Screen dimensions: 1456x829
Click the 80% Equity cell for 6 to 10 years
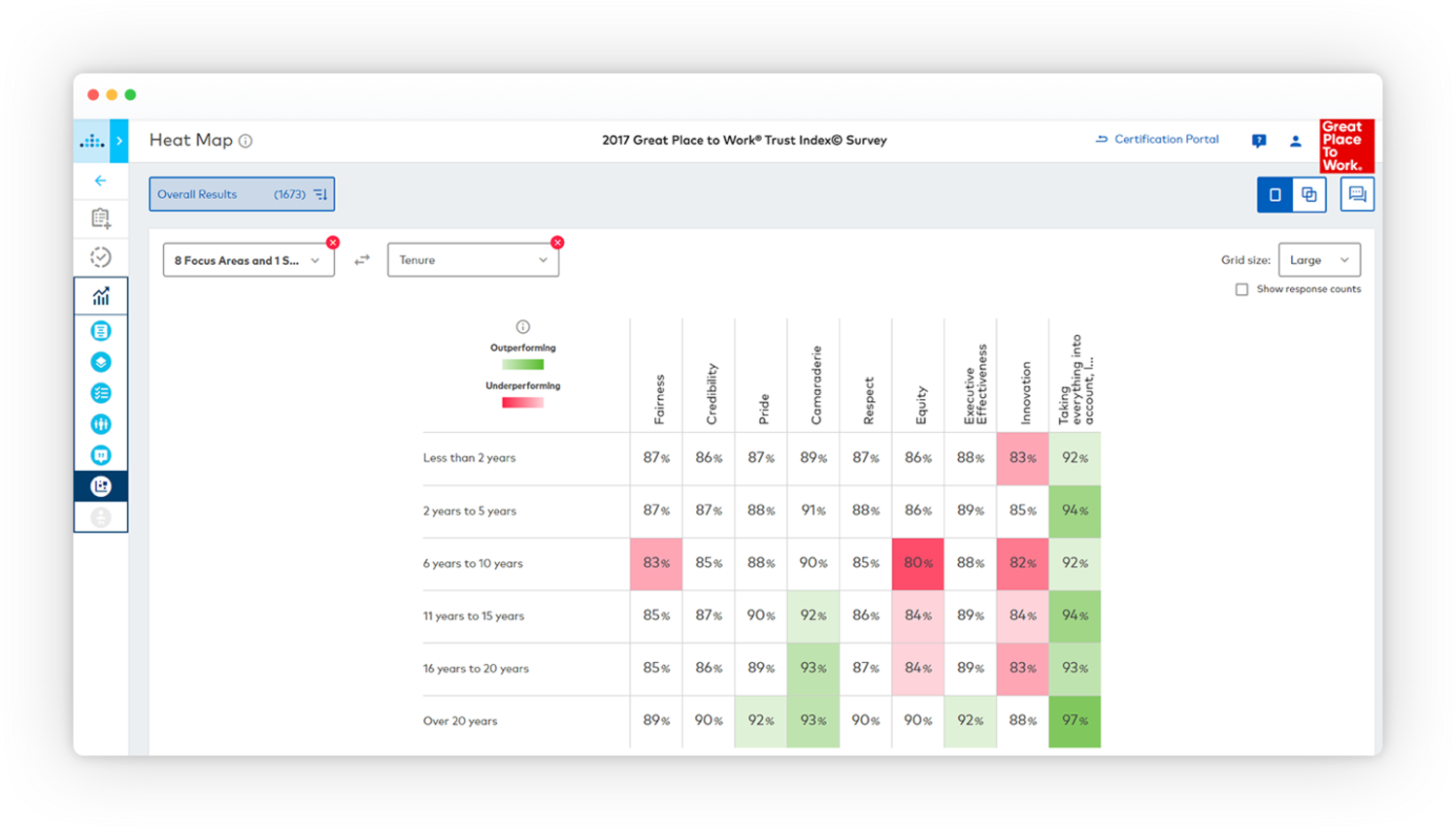click(x=918, y=564)
